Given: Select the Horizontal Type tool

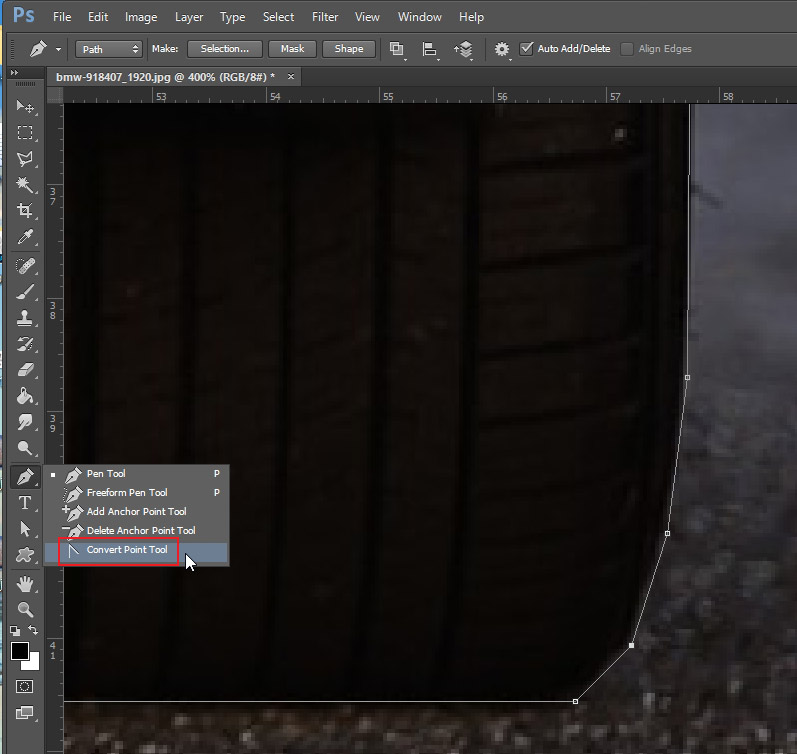Looking at the screenshot, I should pos(25,503).
